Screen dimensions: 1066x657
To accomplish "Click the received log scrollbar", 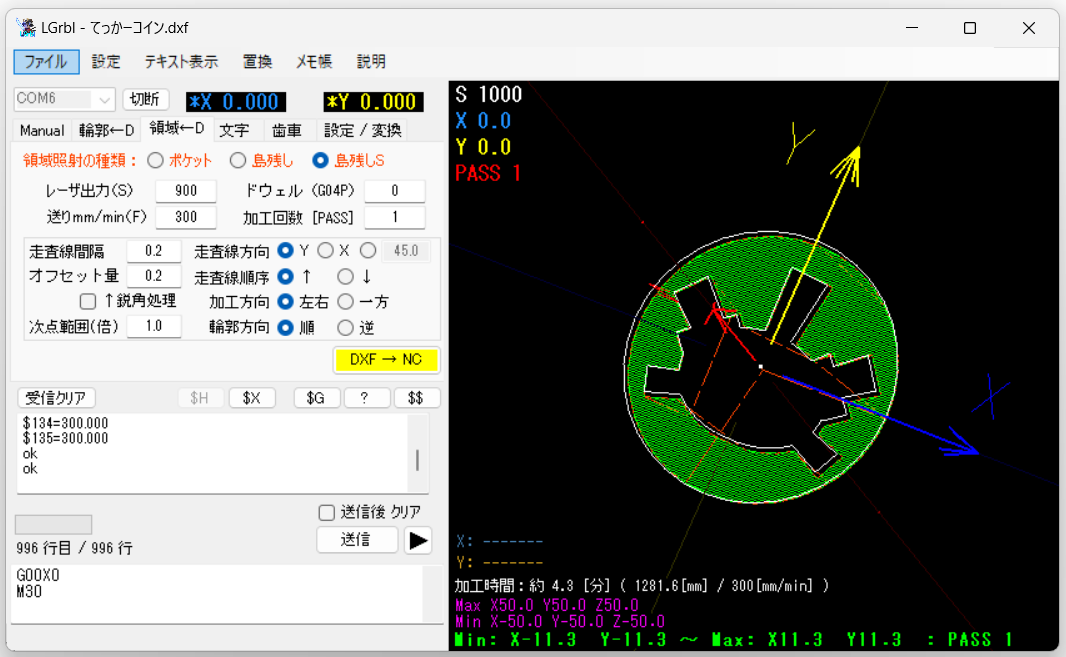I will (417, 452).
